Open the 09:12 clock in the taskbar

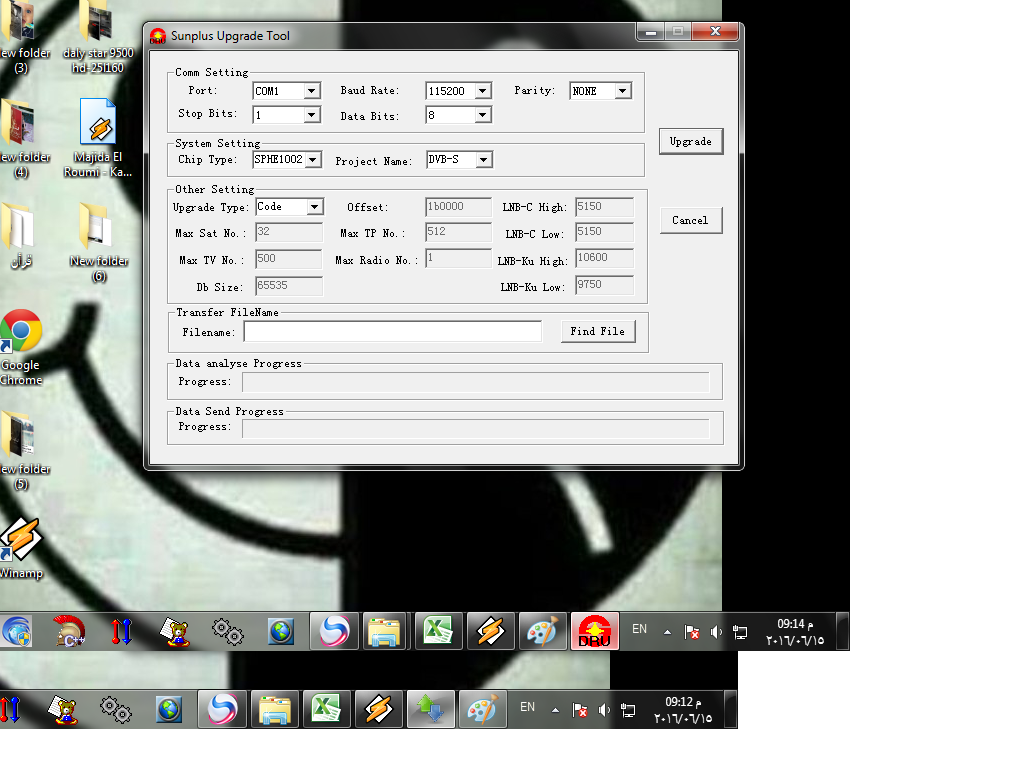[x=683, y=710]
